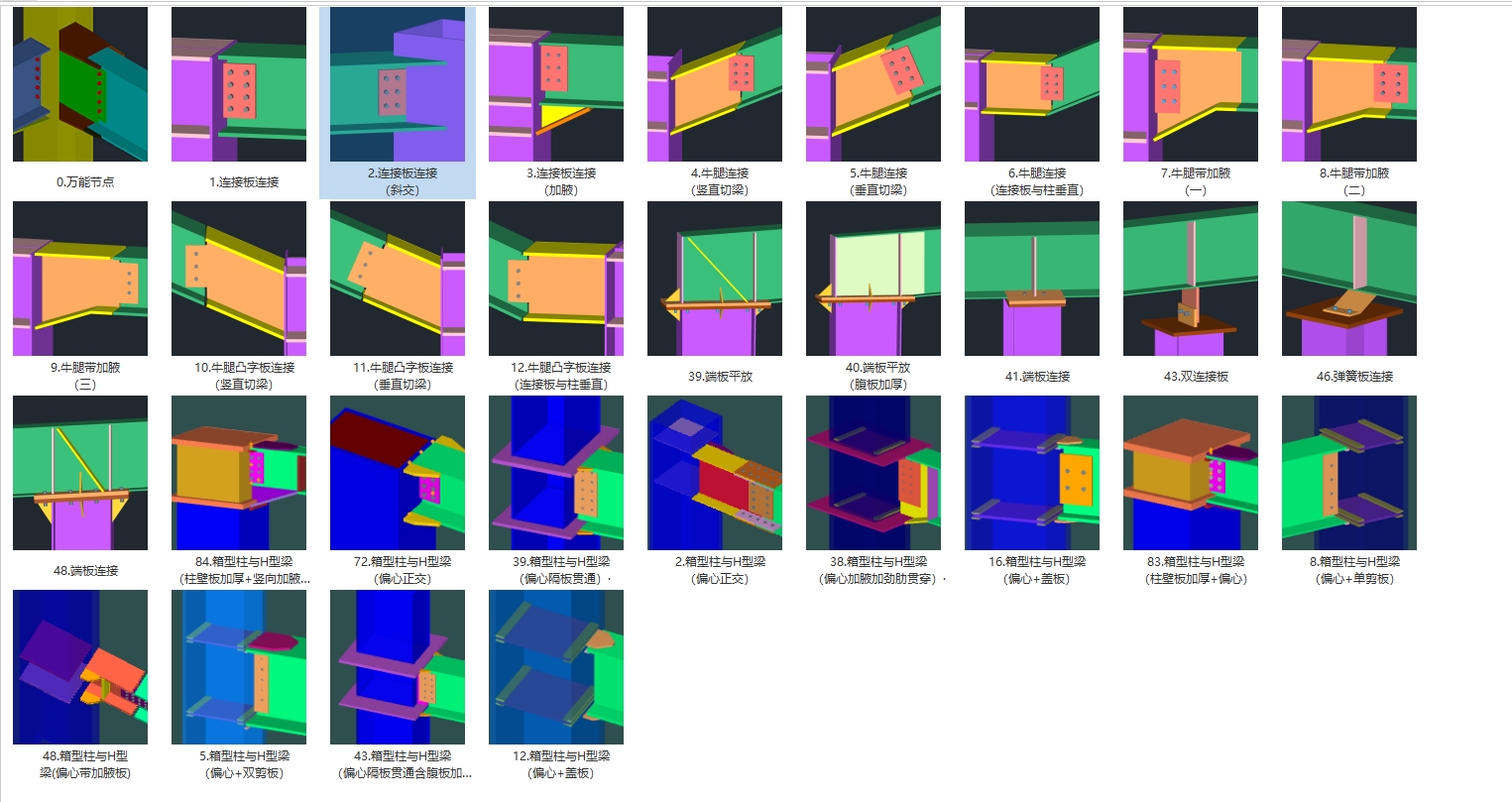Click the label "16.箱型柱与H型梁 (偏心+盖板)"
This screenshot has height=802, width=1512.
[1037, 570]
